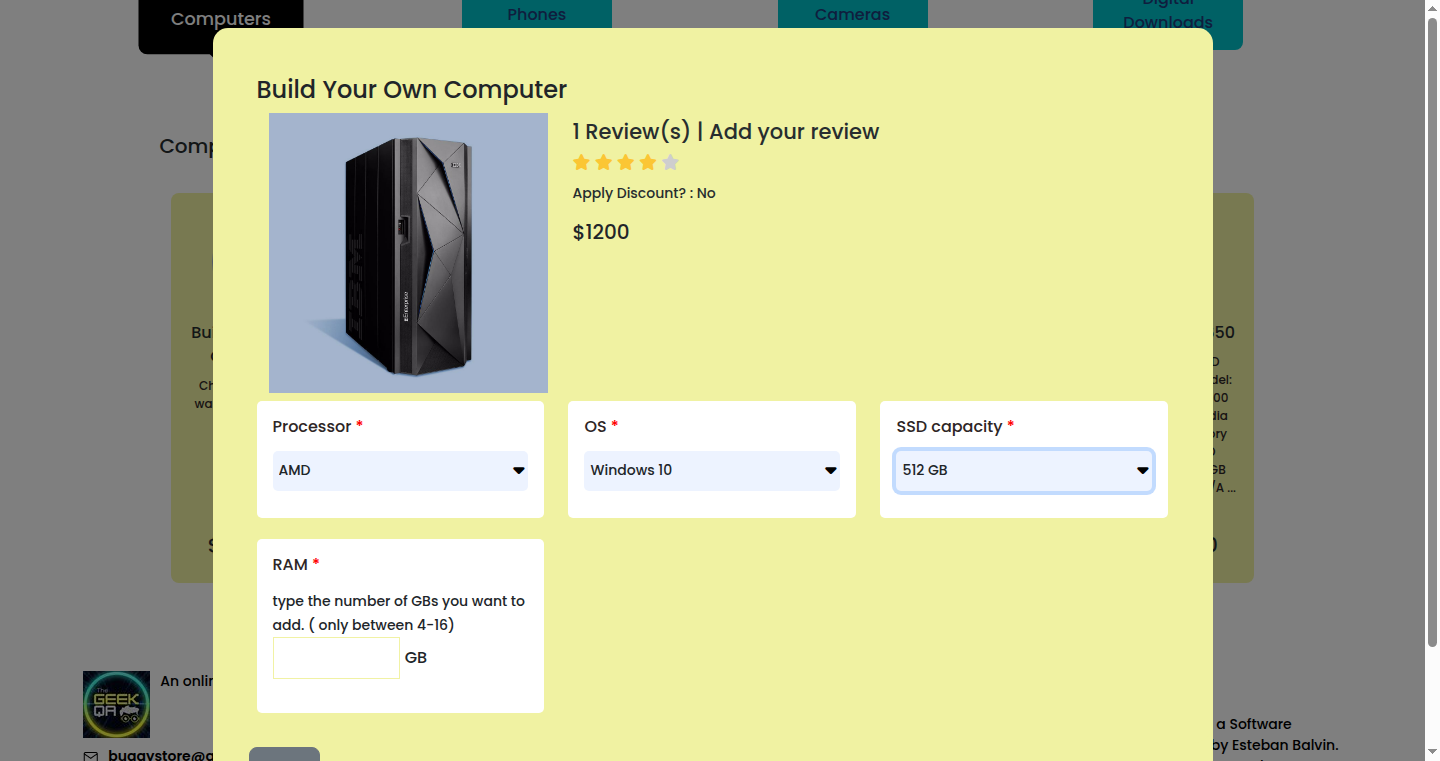Click the fifth gray rating star
This screenshot has height=761, width=1440.
coord(670,162)
